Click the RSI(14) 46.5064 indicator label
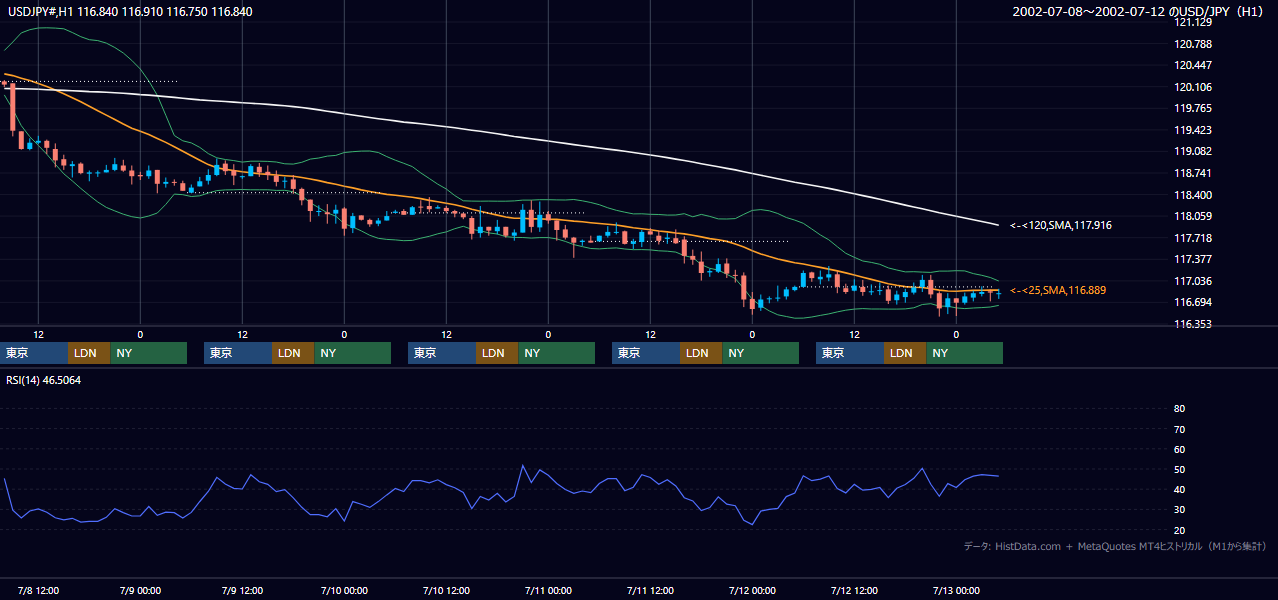Viewport: 1278px width, 600px height. click(44, 380)
